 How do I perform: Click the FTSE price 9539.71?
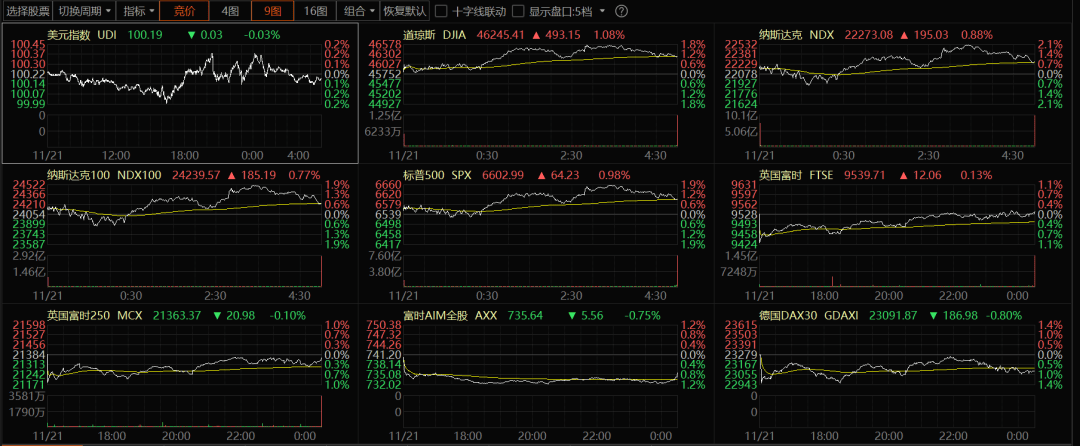point(866,175)
